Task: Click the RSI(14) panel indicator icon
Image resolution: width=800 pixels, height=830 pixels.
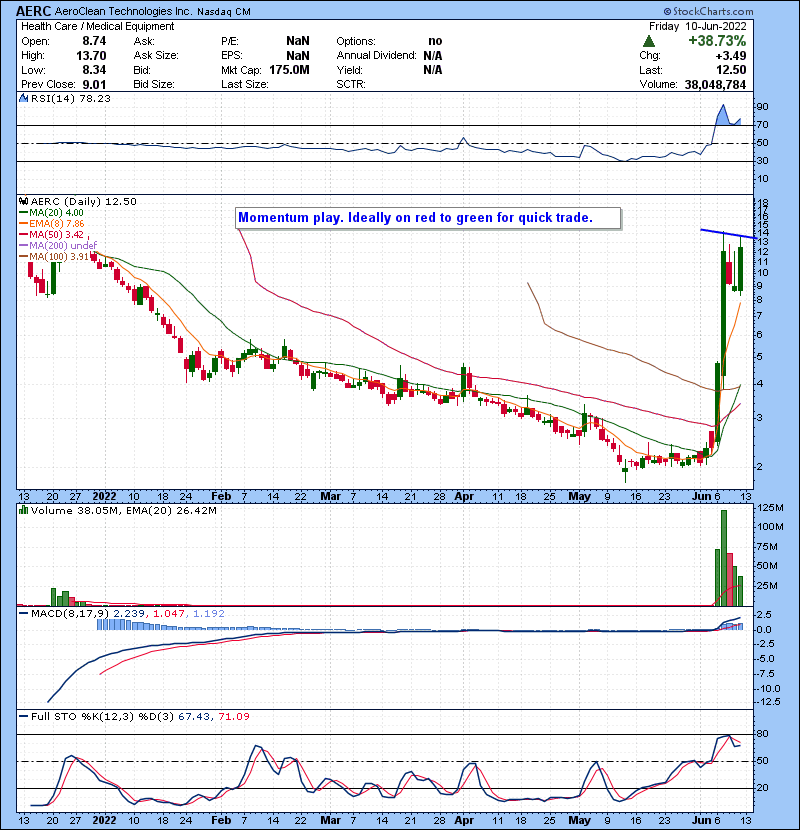Action: click(x=24, y=98)
